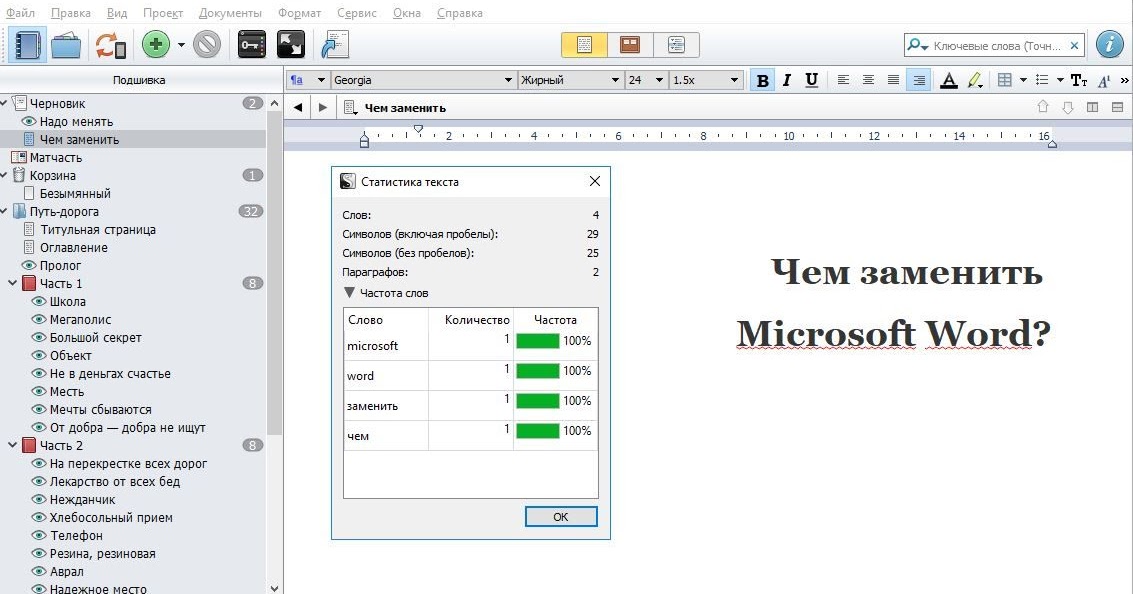Open the Inspector info icon
The image size is (1133, 594).
coord(1109,45)
